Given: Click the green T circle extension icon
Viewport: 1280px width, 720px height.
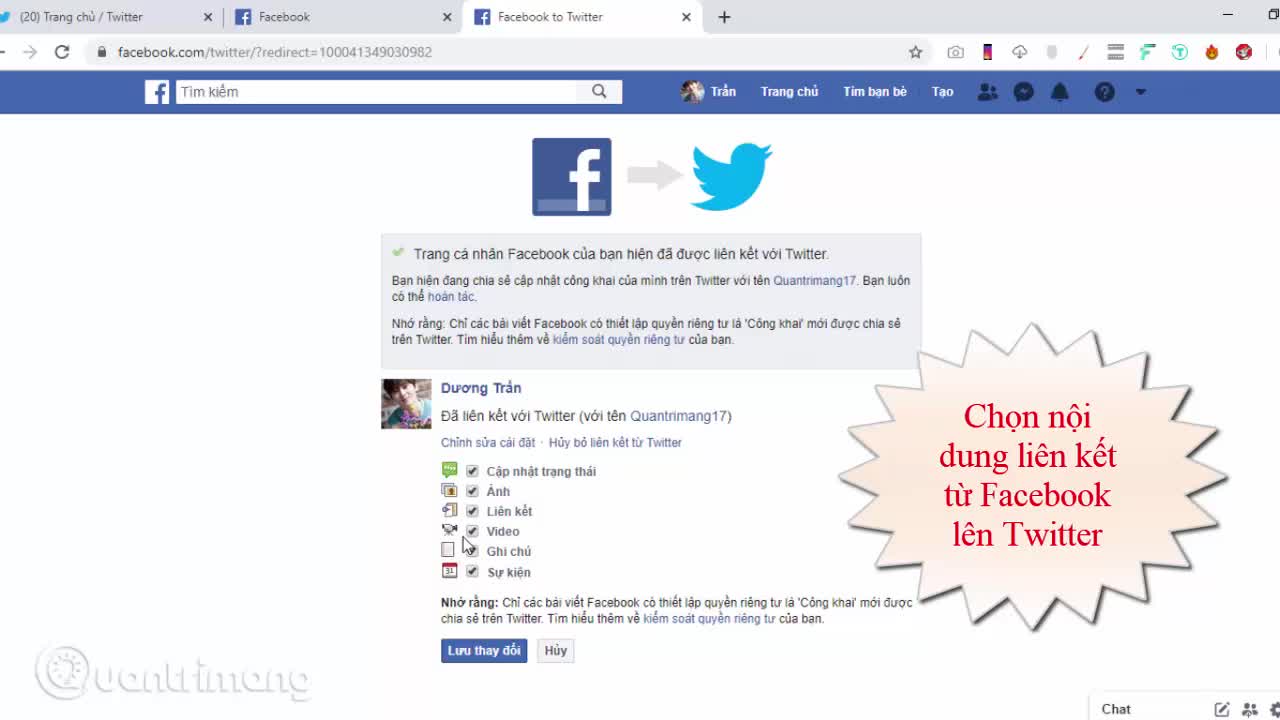Looking at the screenshot, I should [1180, 52].
